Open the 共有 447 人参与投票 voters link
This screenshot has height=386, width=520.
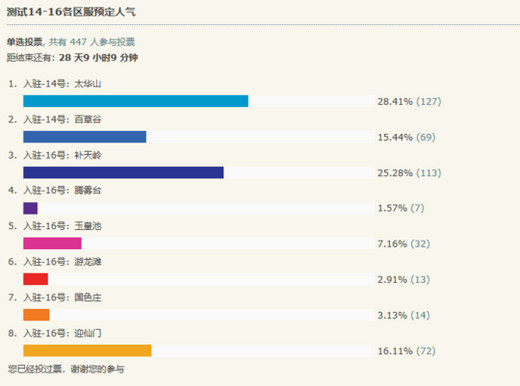[x=92, y=42]
